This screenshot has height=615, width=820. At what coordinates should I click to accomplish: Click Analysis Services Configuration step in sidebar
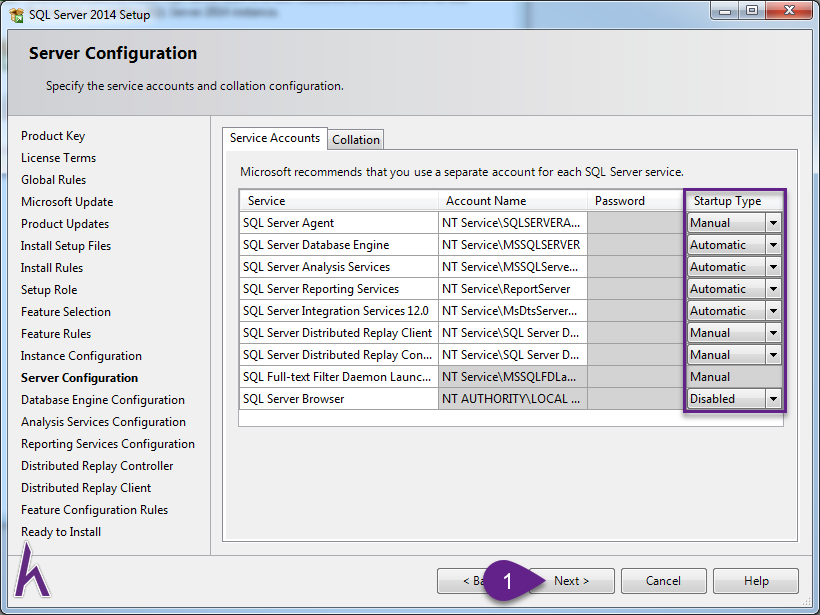click(x=104, y=422)
